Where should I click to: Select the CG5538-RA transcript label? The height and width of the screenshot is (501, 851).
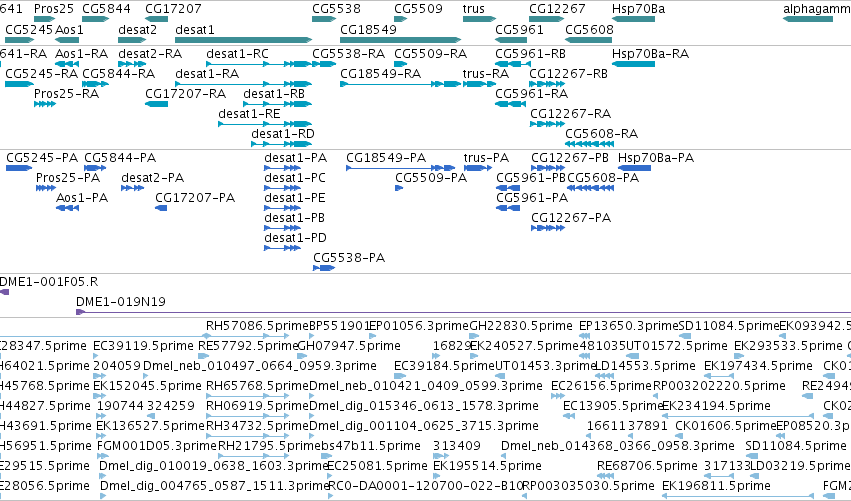[349, 54]
